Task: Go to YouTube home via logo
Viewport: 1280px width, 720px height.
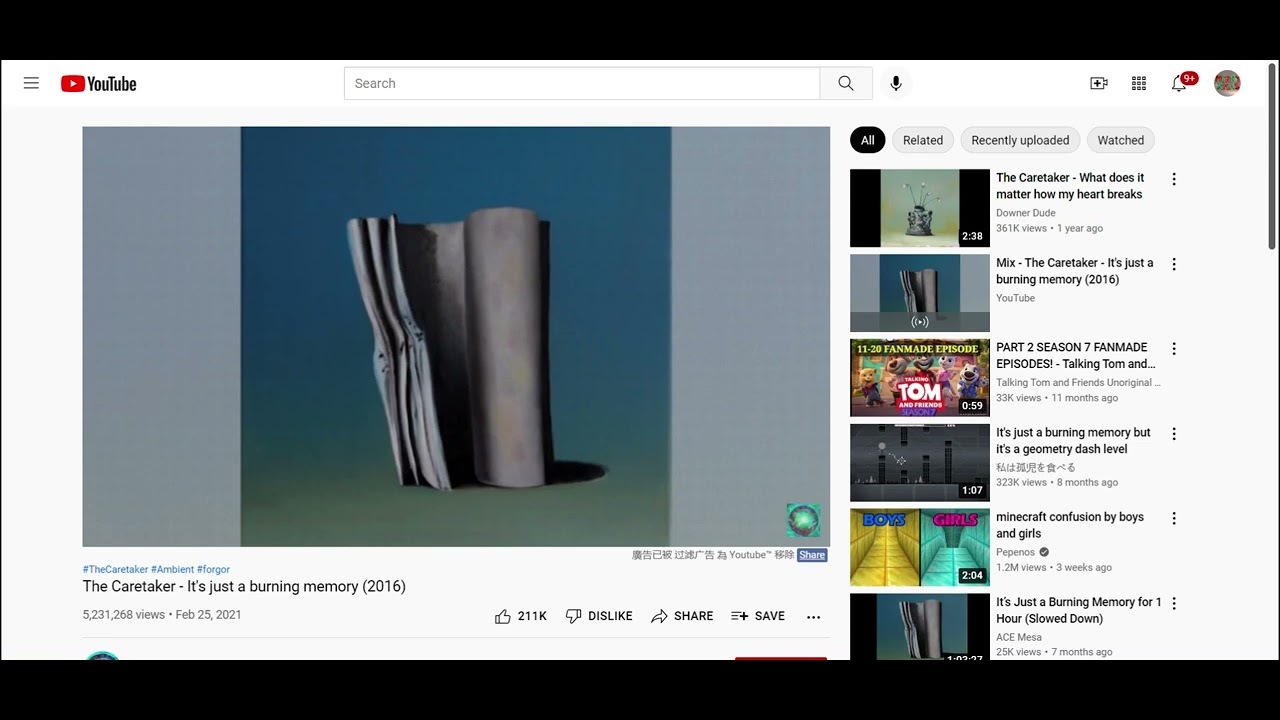Action: tap(98, 84)
